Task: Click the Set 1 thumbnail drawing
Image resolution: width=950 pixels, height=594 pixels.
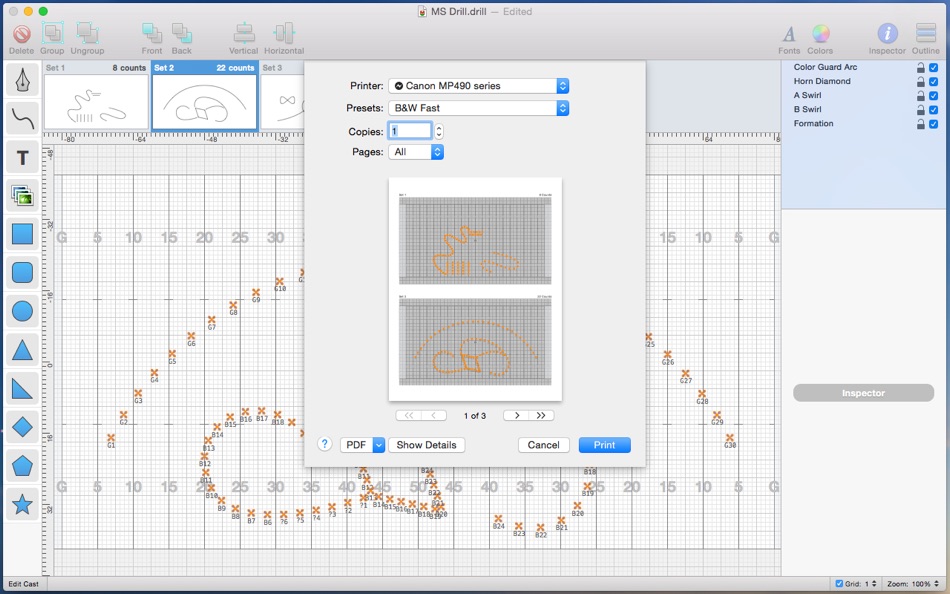Action: (x=96, y=102)
